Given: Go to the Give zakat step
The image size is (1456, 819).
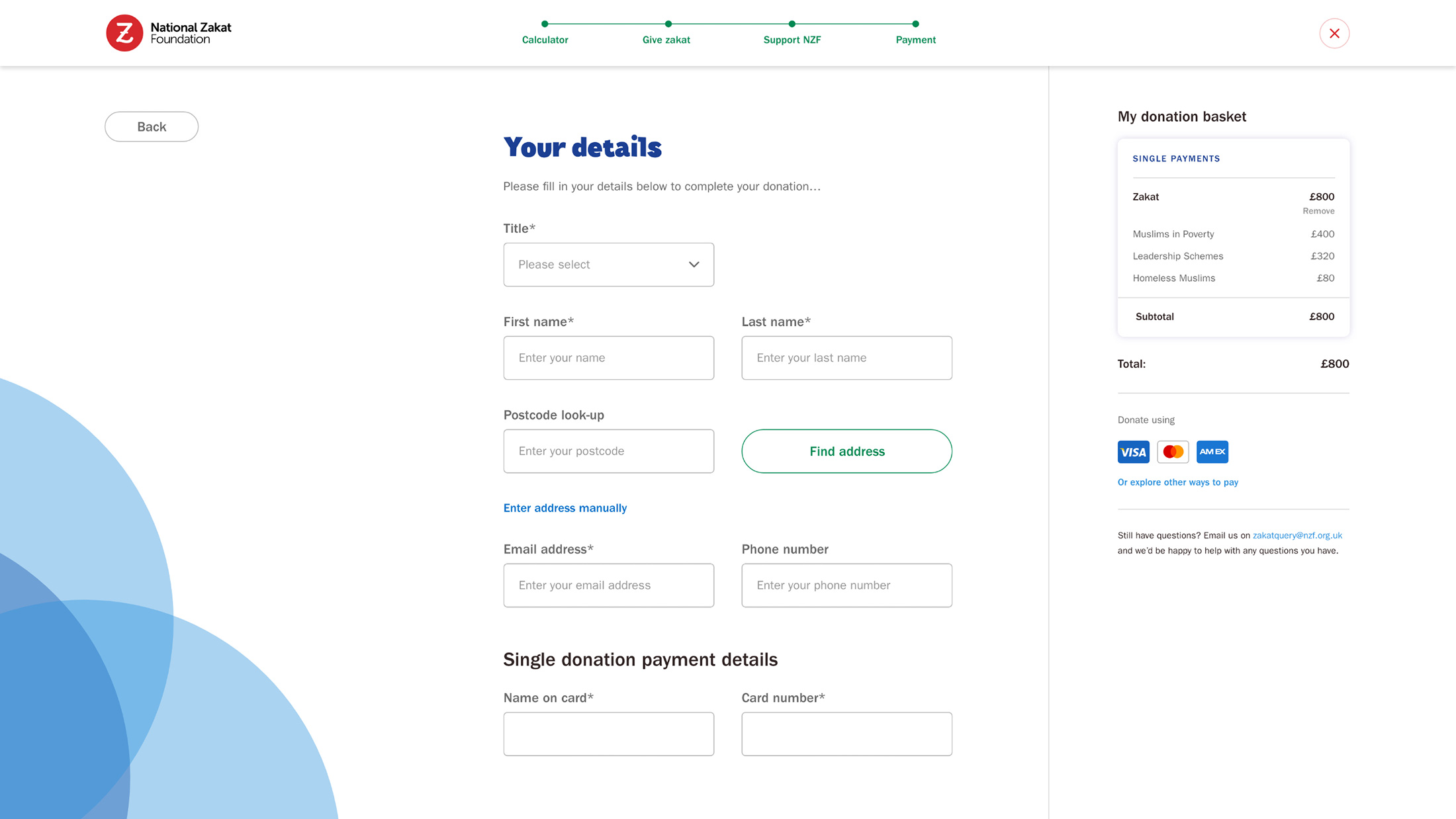Looking at the screenshot, I should [666, 40].
